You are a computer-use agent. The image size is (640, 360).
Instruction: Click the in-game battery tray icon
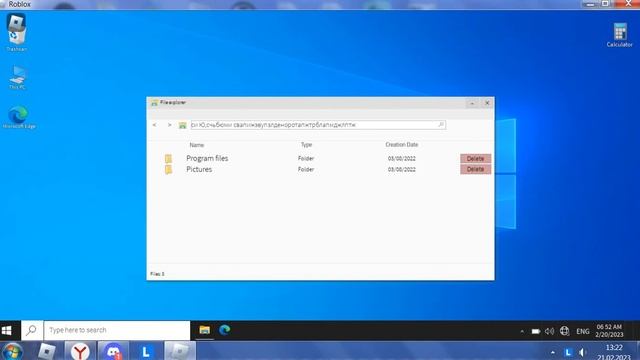pos(536,331)
